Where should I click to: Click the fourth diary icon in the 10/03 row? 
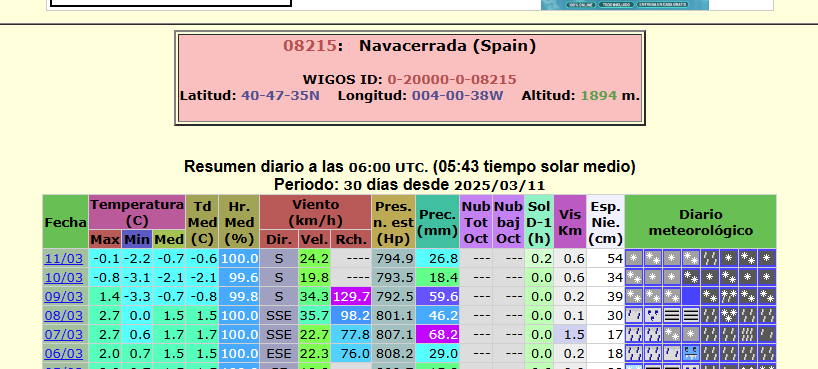pos(691,277)
